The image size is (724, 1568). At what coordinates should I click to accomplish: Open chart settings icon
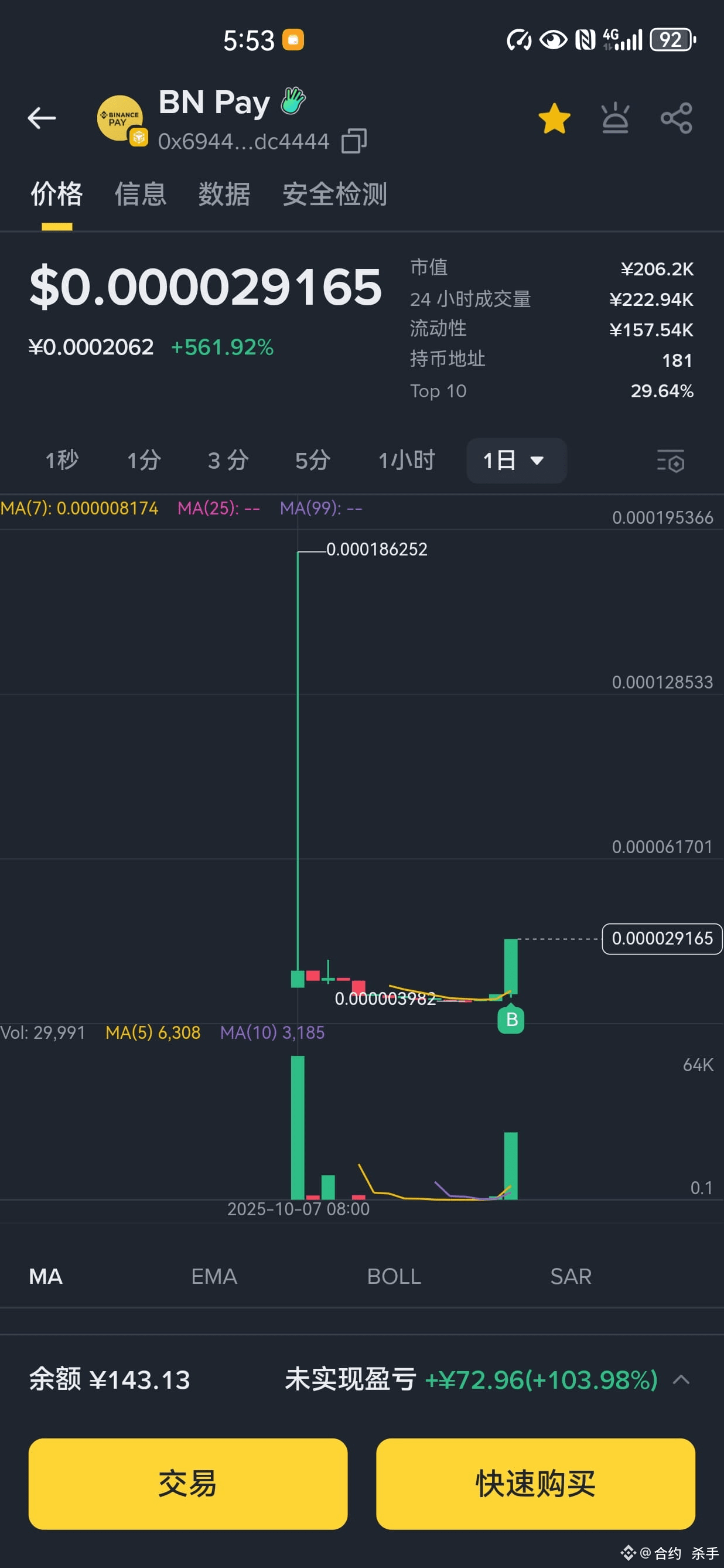671,461
